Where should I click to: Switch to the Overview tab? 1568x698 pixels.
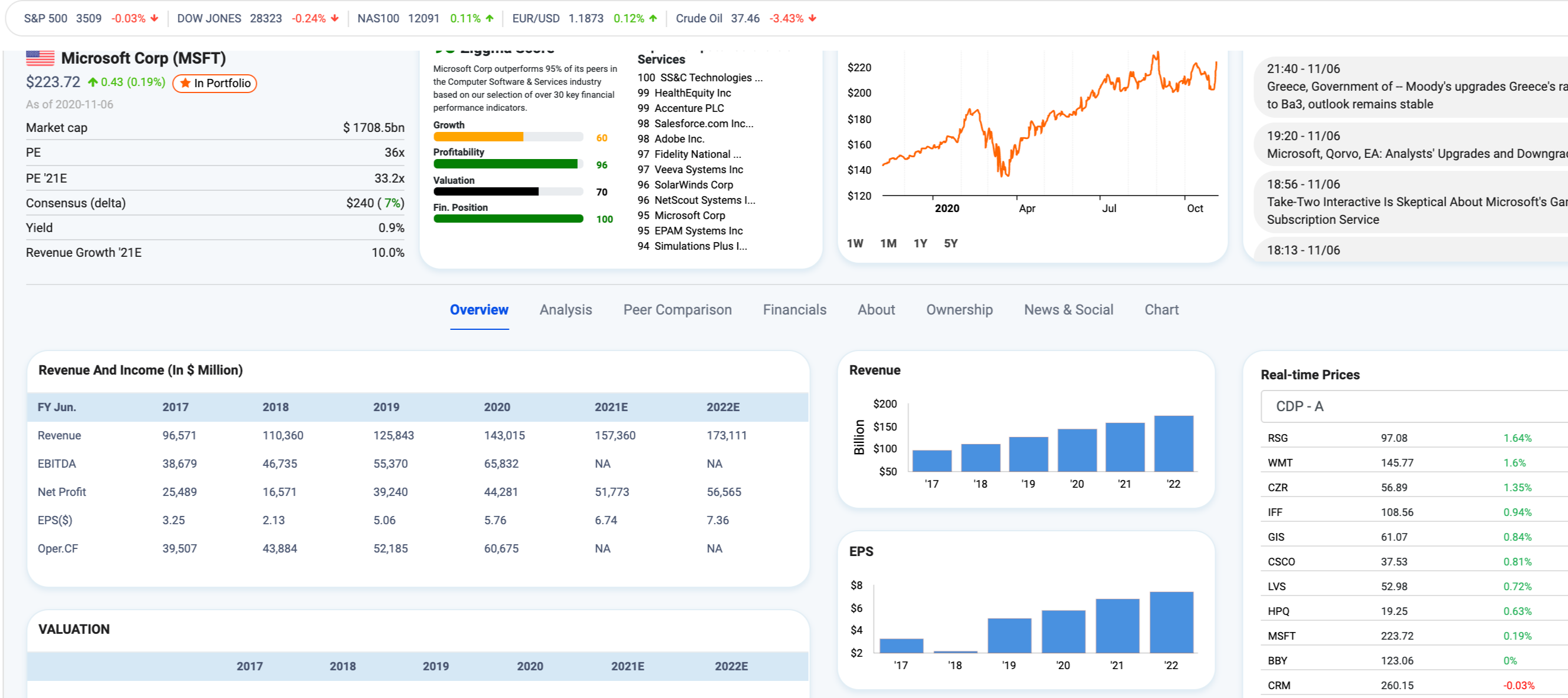479,310
